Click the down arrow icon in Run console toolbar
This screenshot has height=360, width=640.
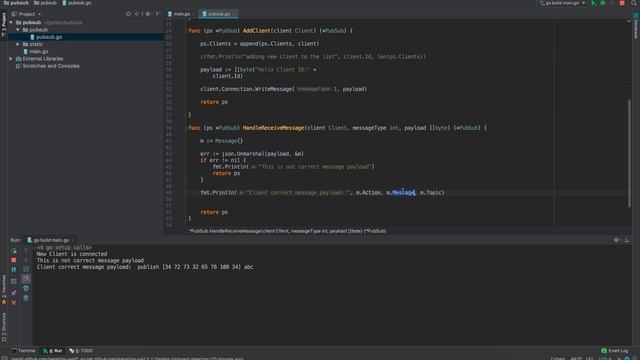coord(26,260)
